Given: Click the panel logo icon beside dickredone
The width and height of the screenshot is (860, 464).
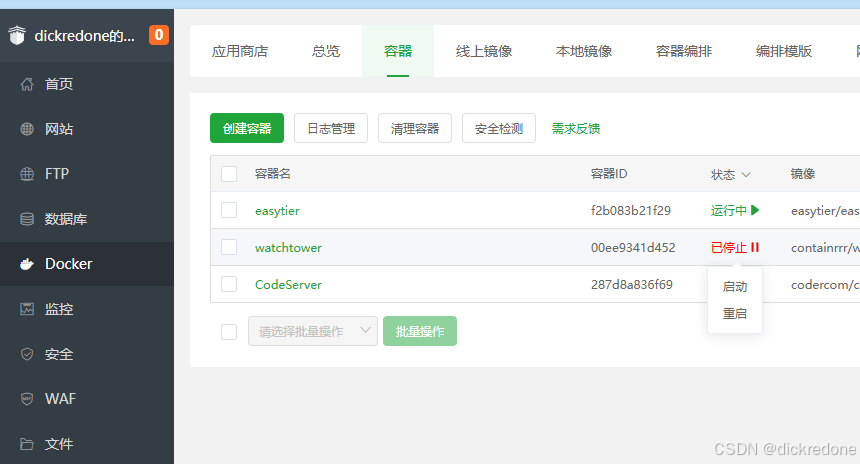Looking at the screenshot, I should (17, 36).
